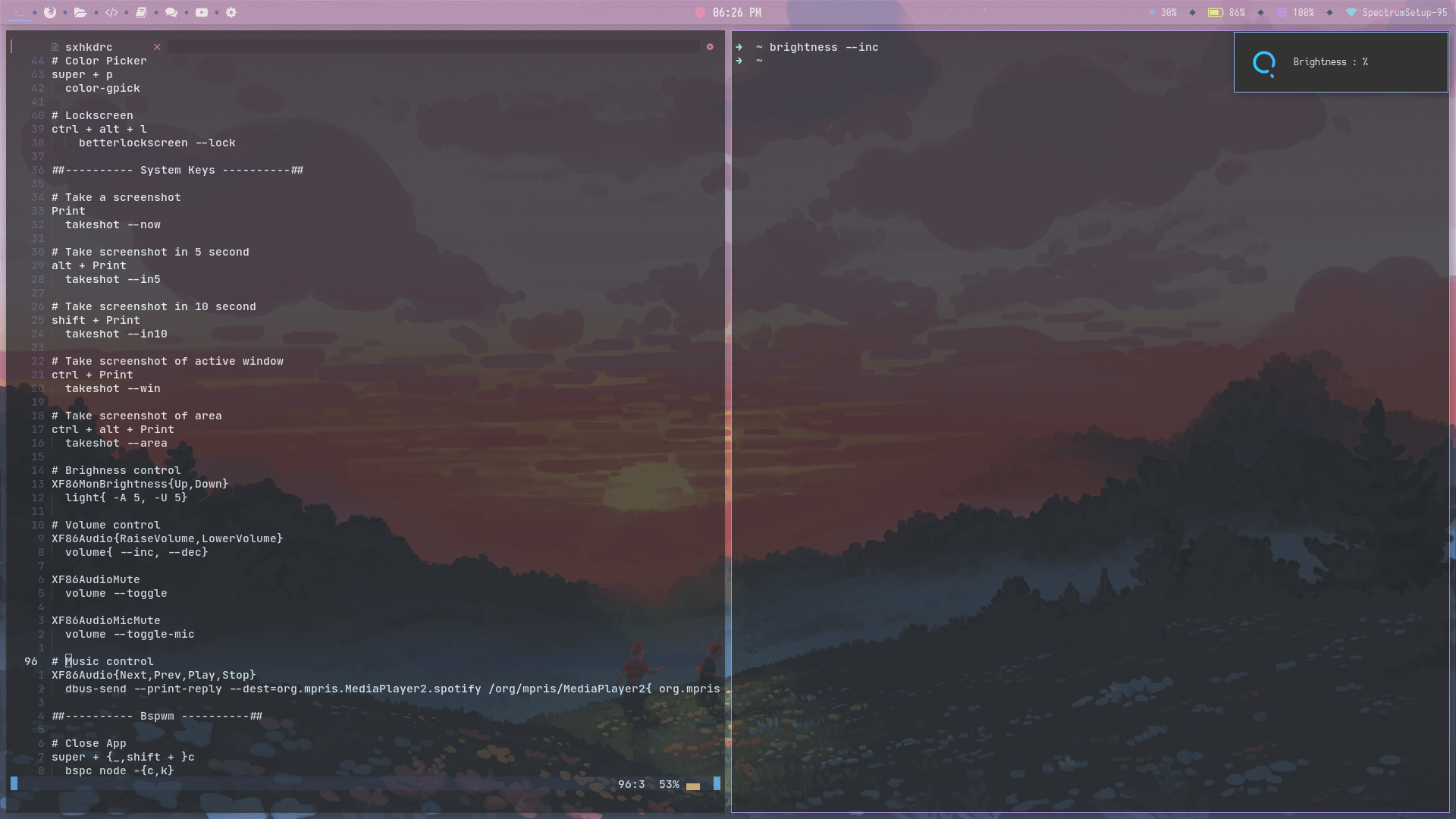Select the sxhkdrc buffer tab
The image size is (1456, 819).
tap(88, 47)
